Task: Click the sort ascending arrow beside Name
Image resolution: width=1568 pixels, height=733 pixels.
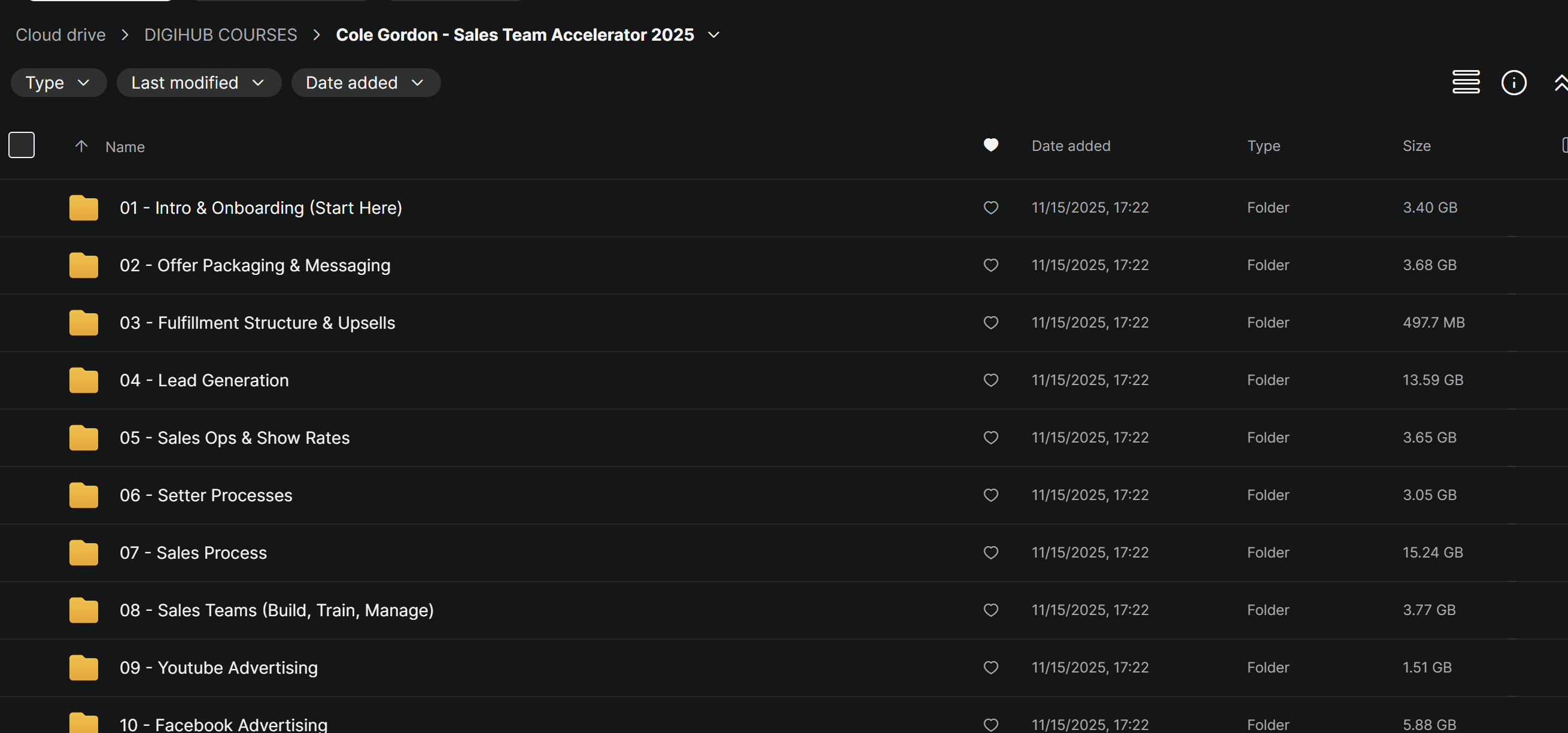Action: coord(81,146)
